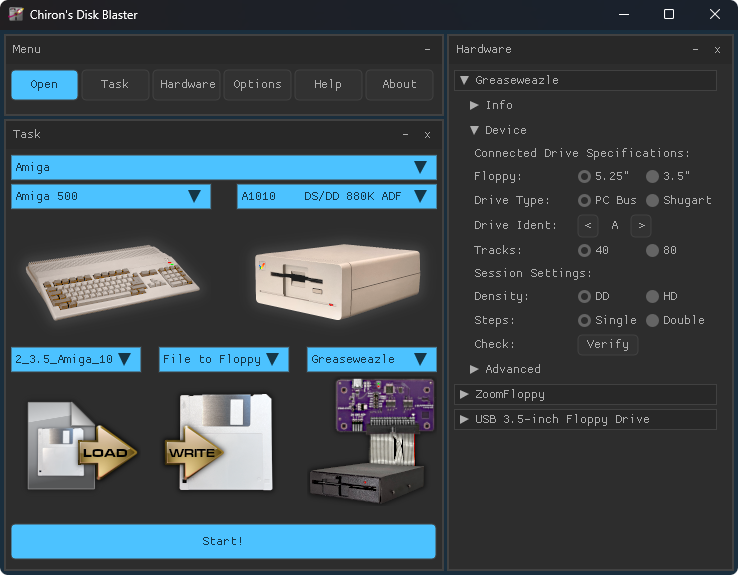Click the Drive Ident value A
Screen dimensions: 738x575
[615, 225]
